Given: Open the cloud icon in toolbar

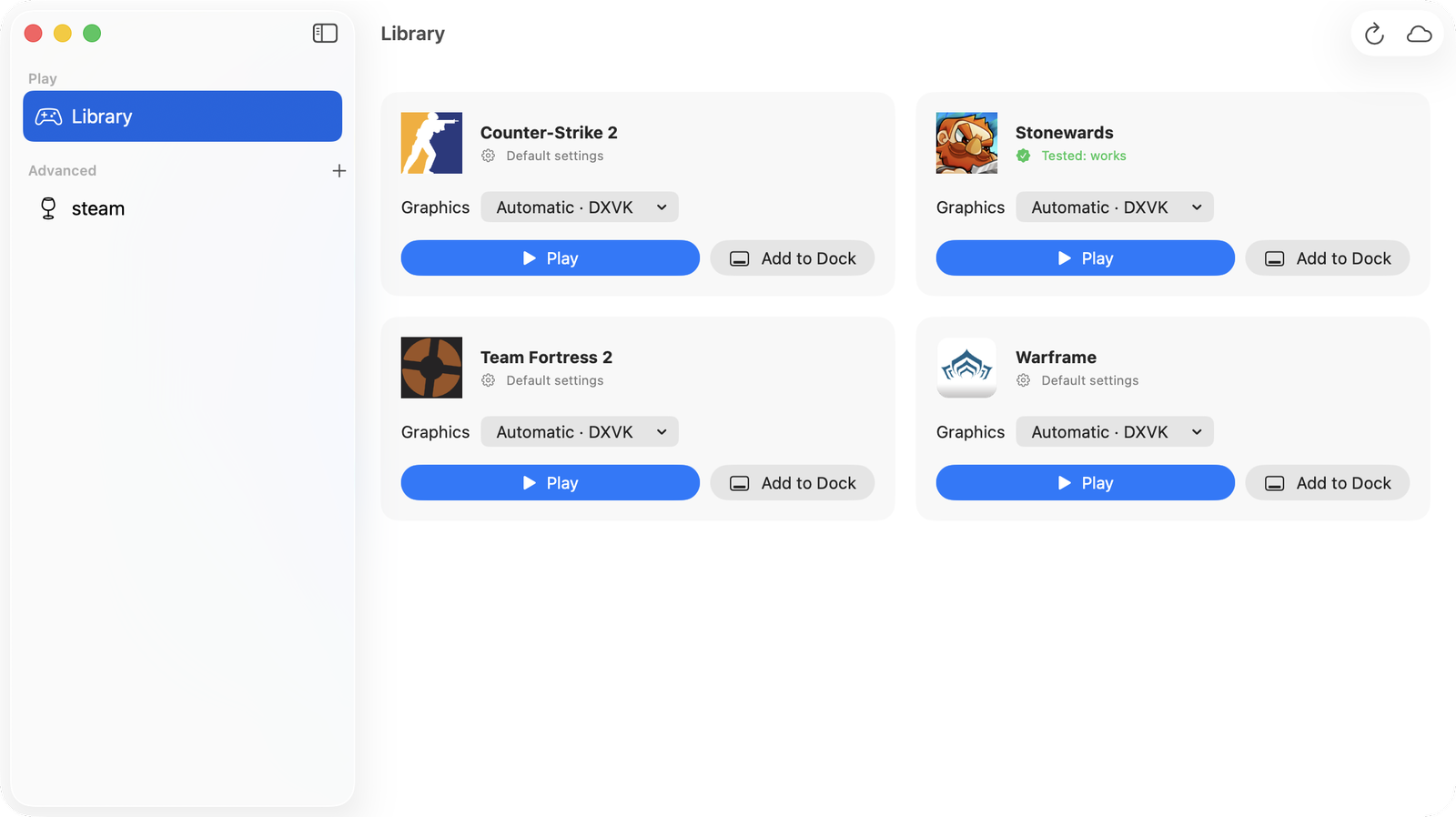Looking at the screenshot, I should (x=1419, y=34).
